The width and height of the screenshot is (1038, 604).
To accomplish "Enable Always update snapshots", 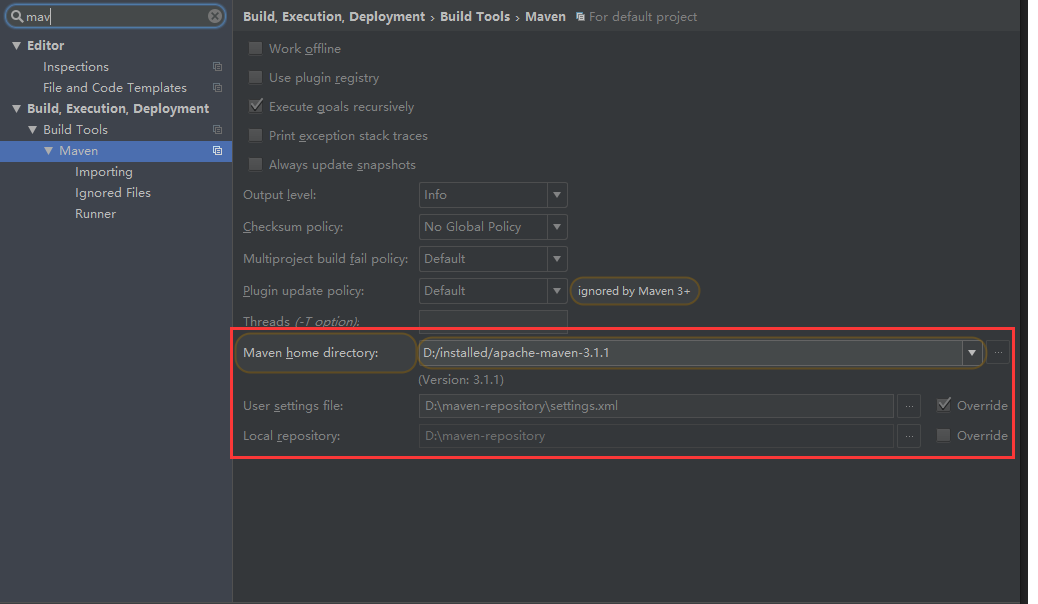I will [255, 164].
